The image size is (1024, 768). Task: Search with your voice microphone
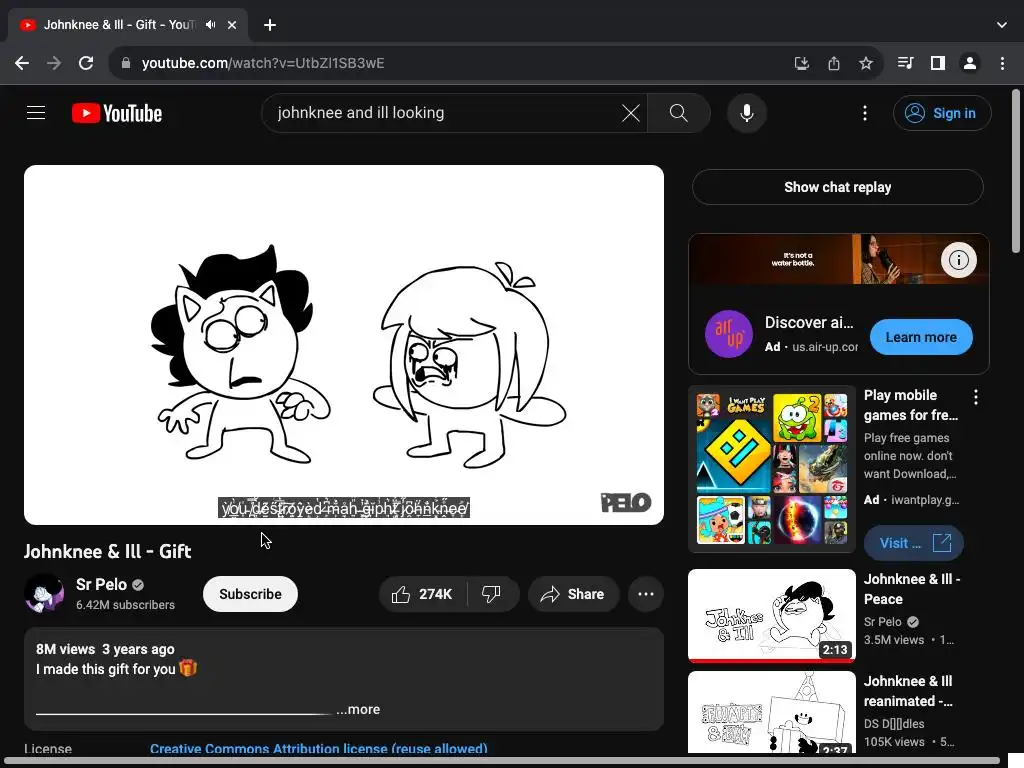(x=746, y=113)
